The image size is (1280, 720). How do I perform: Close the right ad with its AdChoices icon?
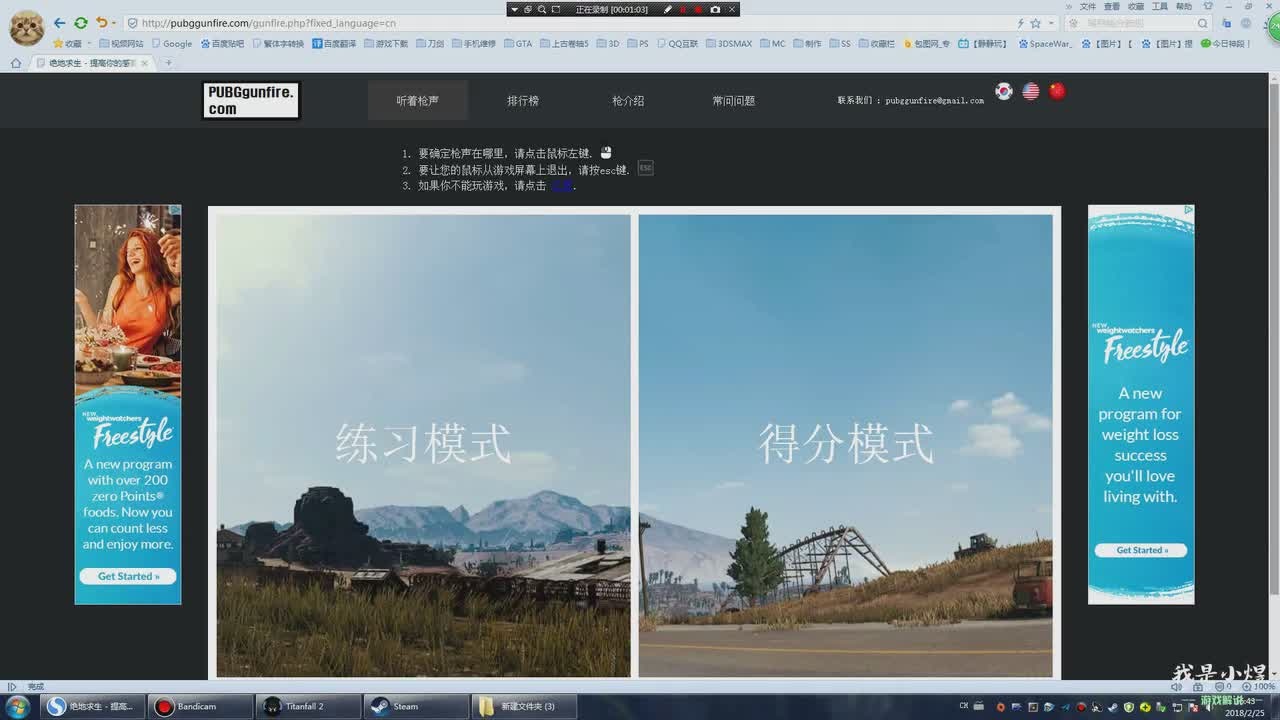(1189, 210)
